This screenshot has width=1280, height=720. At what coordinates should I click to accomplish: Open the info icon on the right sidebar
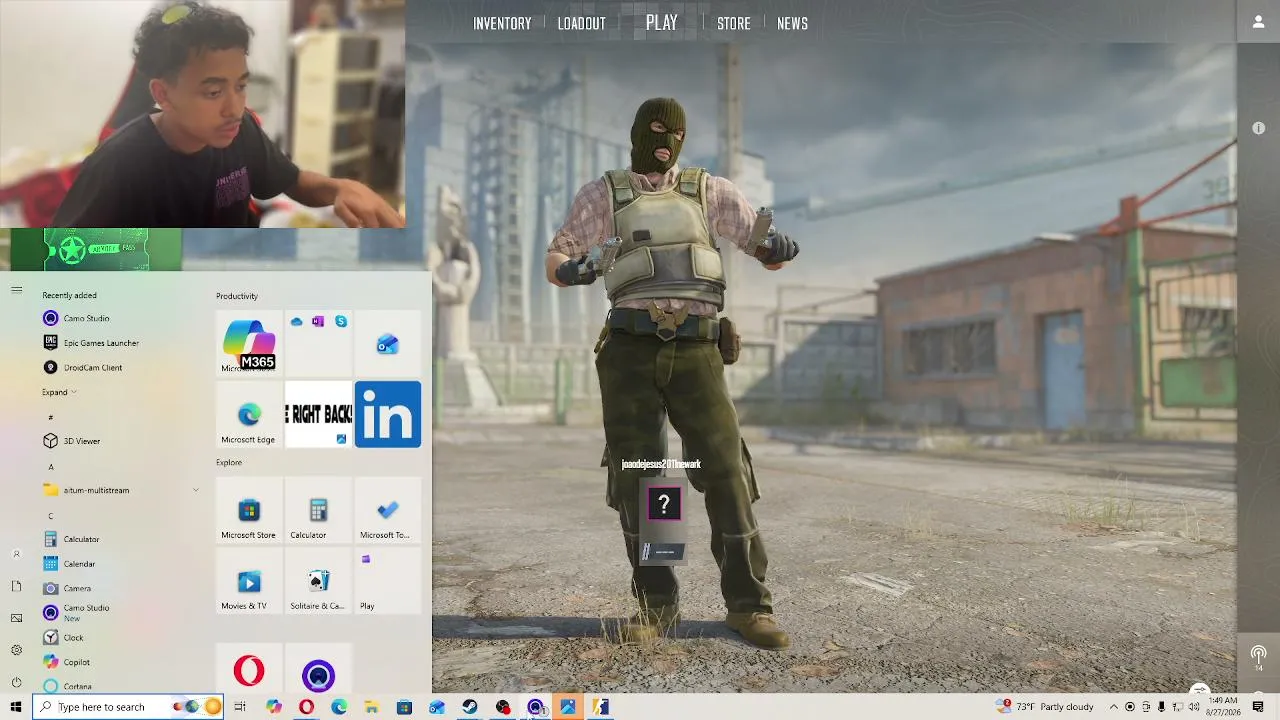[x=1258, y=128]
